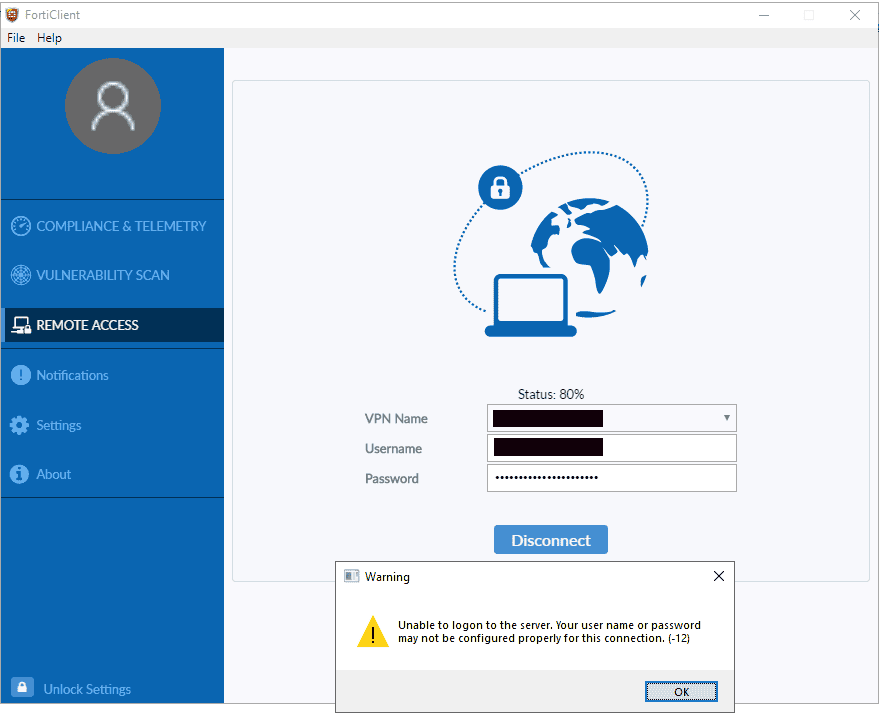Click the FortiClient shield icon in title bar
The width and height of the screenshot is (879, 717).
pyautogui.click(x=12, y=15)
